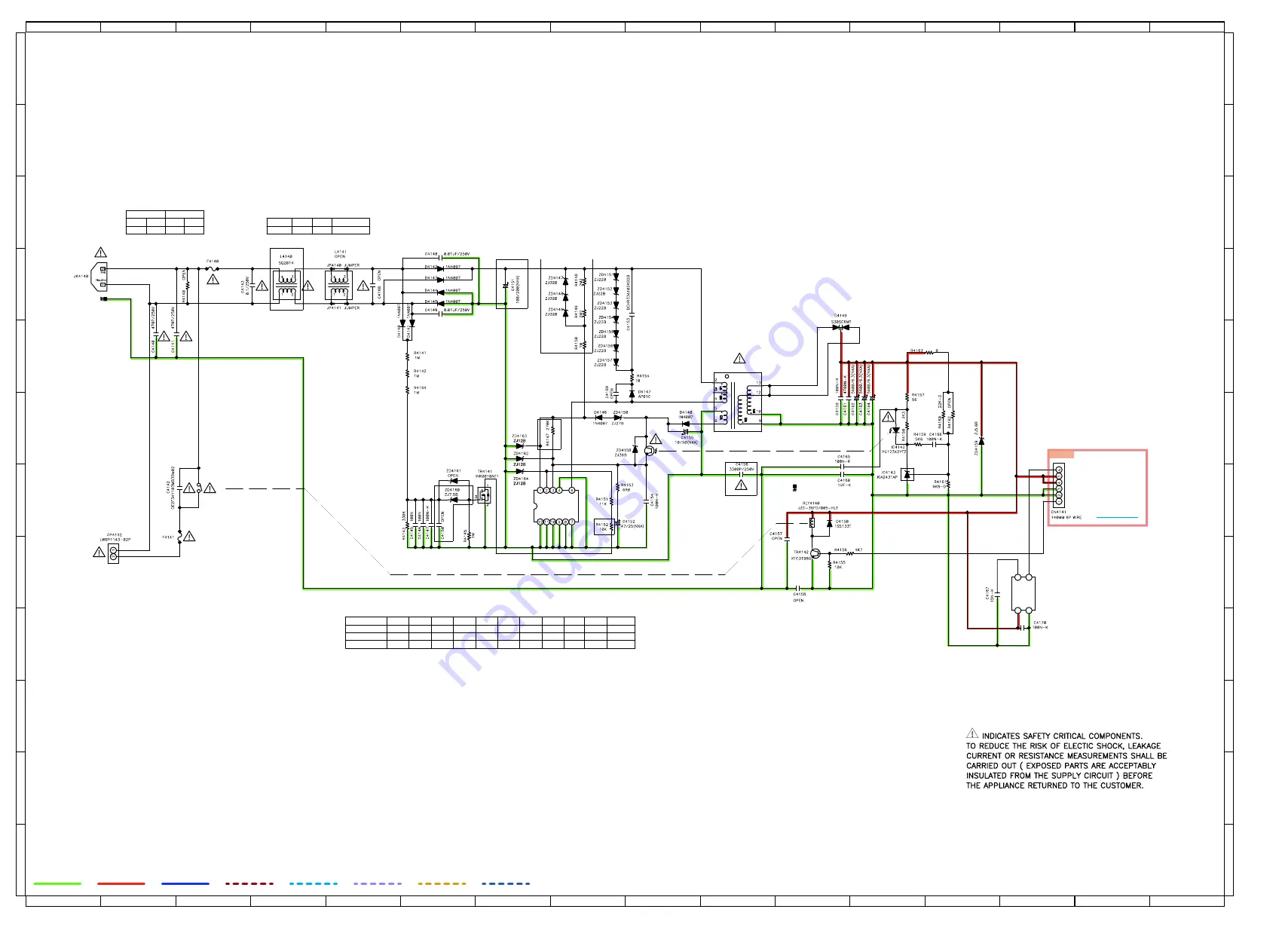Viewport: 1282px width, 952px height.
Task: Select the RLY4140 relay coil symbol
Action: click(x=812, y=522)
